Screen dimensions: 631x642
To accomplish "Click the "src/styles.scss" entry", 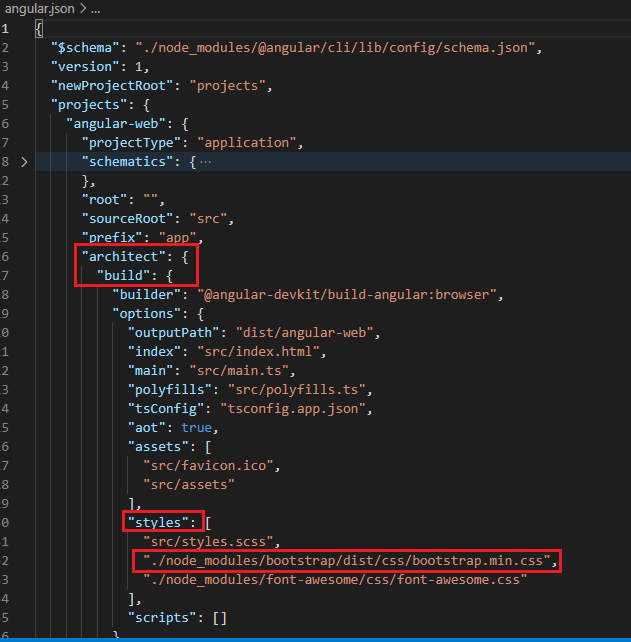I will (208, 542).
